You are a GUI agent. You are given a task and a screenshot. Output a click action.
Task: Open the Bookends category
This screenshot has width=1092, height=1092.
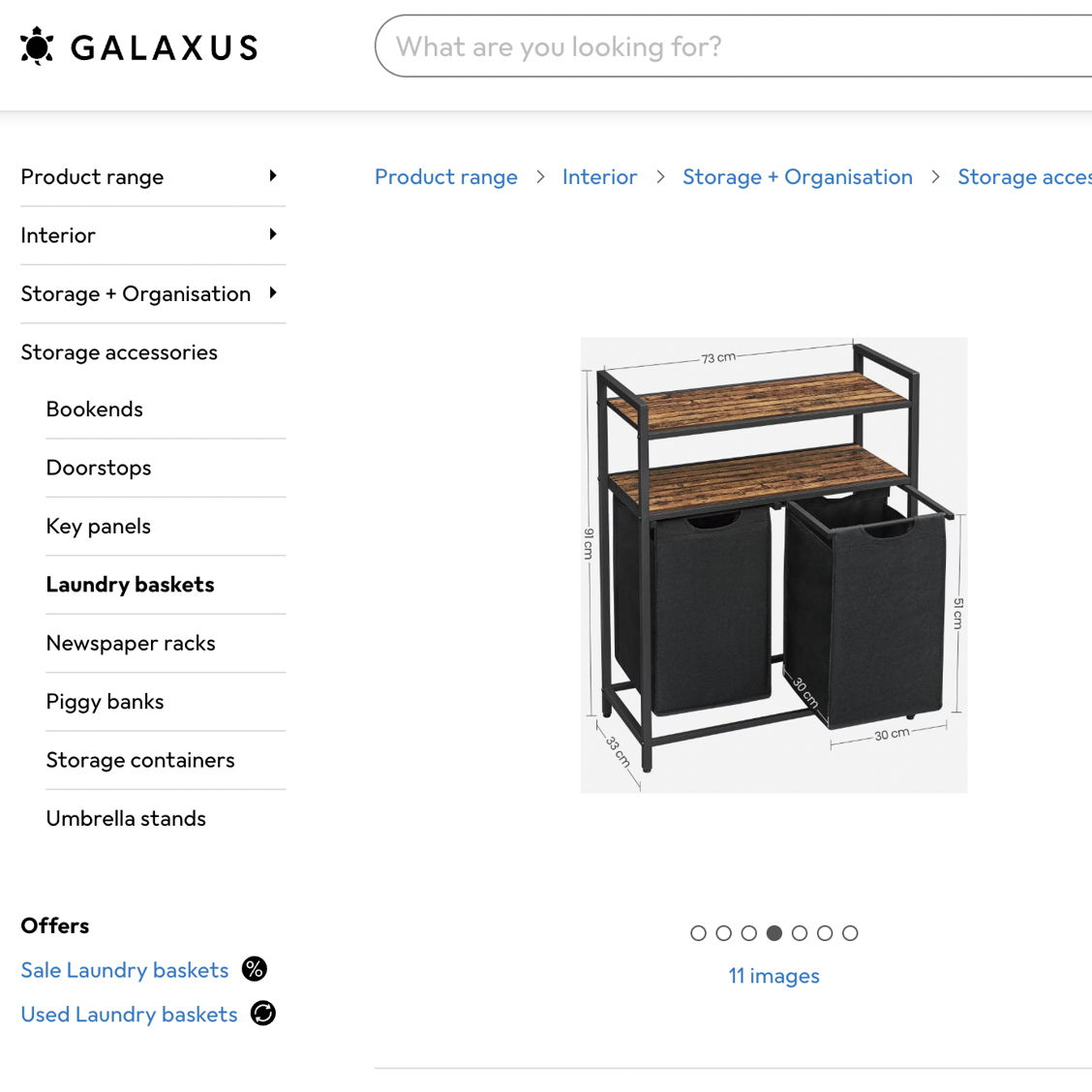pyautogui.click(x=95, y=409)
